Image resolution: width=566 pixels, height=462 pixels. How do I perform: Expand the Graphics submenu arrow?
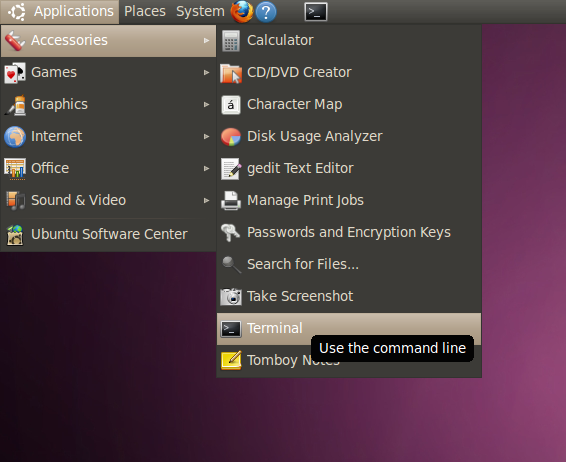(206, 105)
